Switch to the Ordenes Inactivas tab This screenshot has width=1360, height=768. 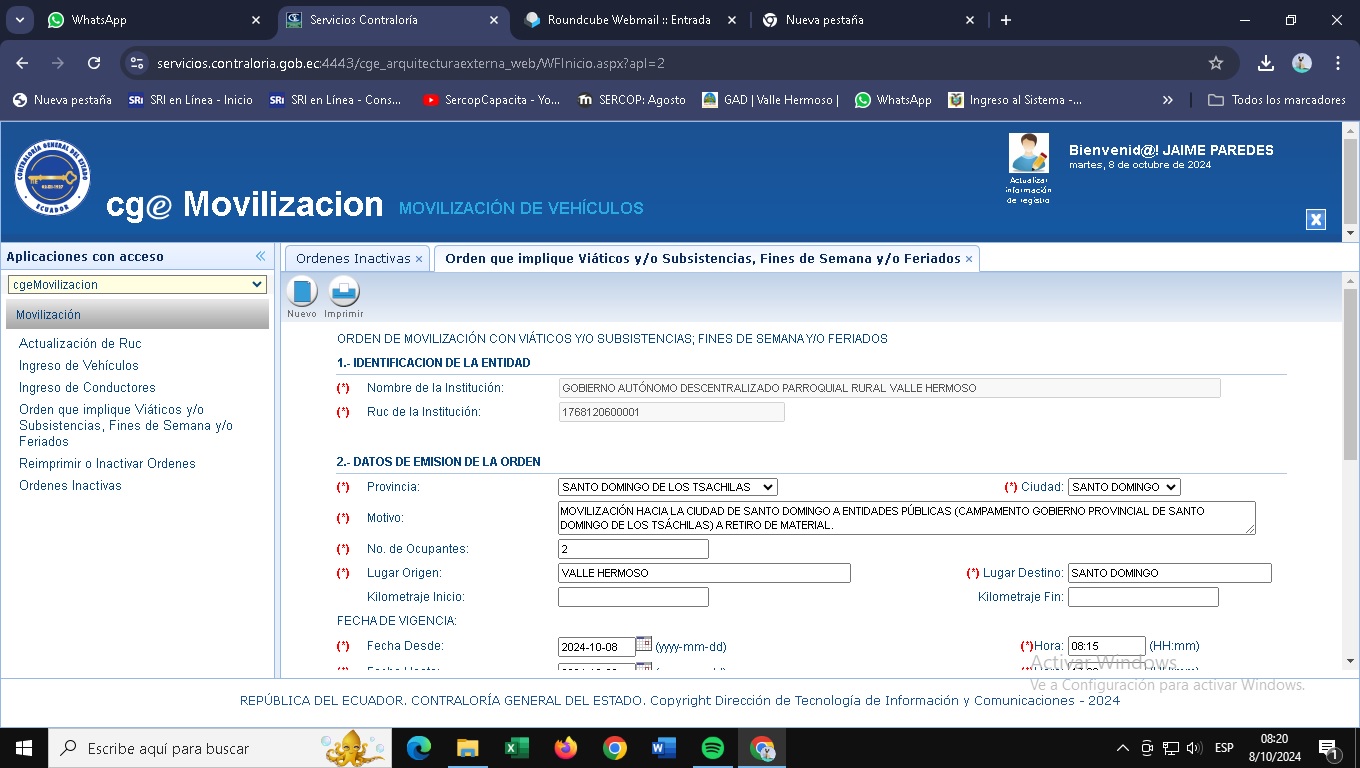353,258
